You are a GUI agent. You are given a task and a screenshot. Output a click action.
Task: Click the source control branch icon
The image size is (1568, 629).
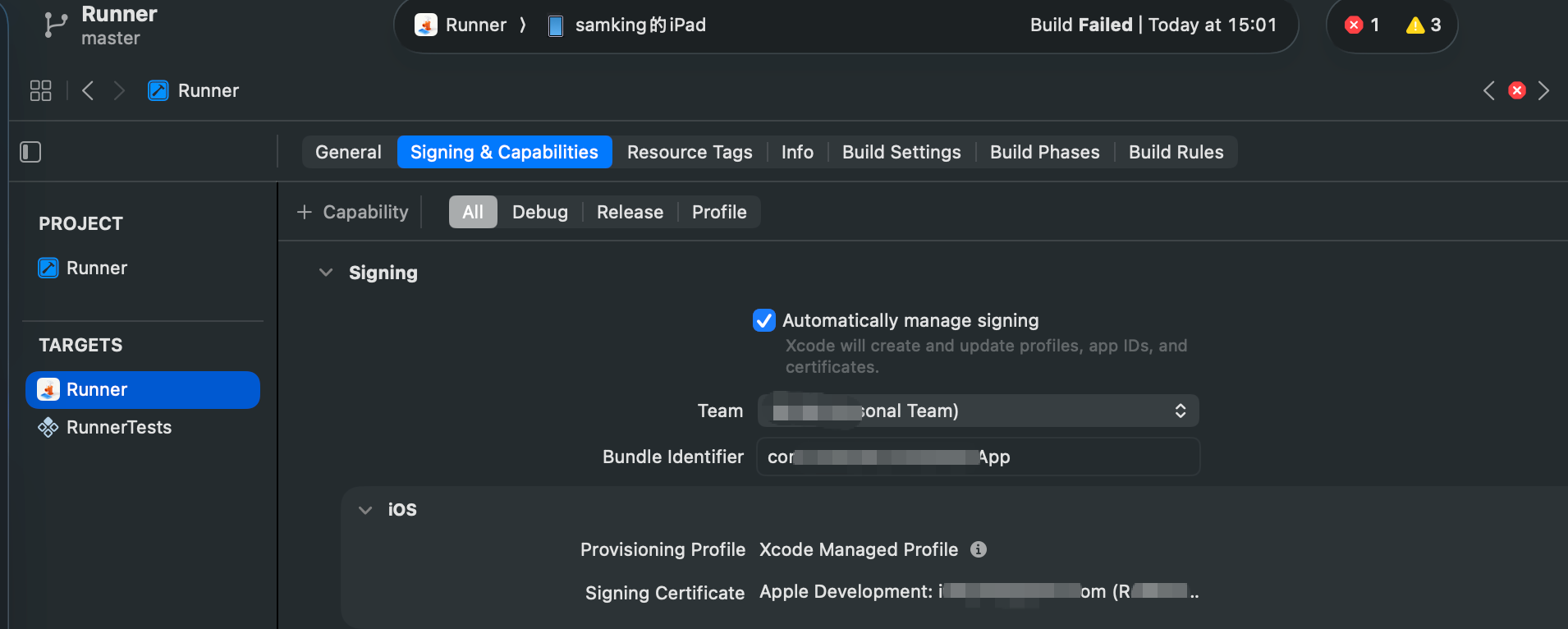tap(55, 25)
